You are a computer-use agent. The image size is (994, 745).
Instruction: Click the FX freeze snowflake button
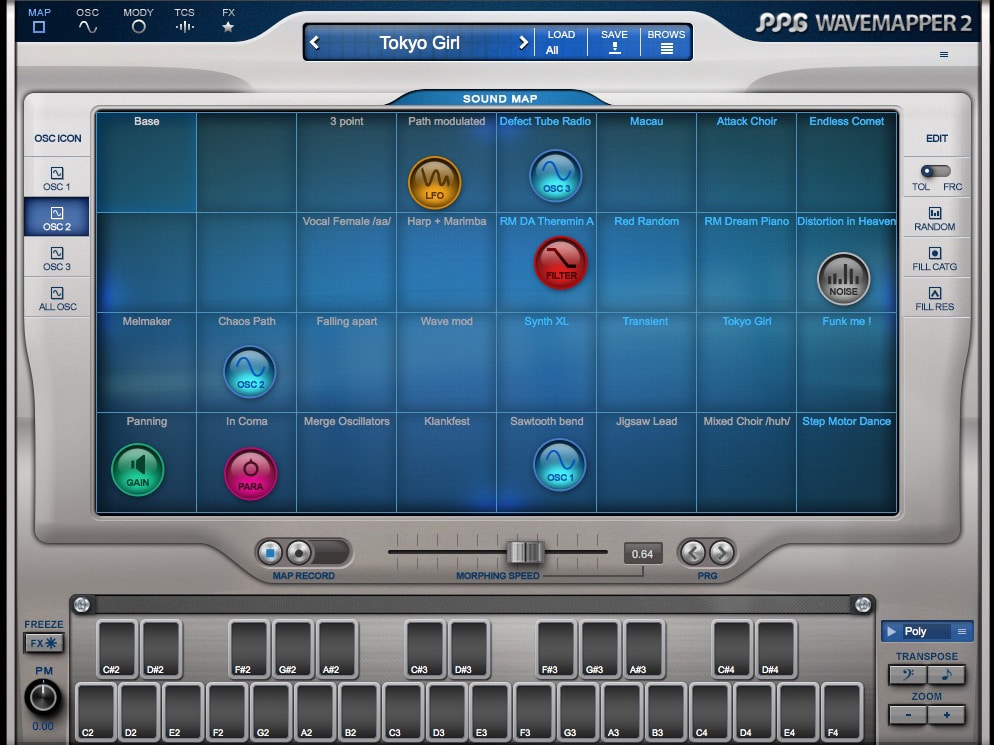click(x=44, y=643)
